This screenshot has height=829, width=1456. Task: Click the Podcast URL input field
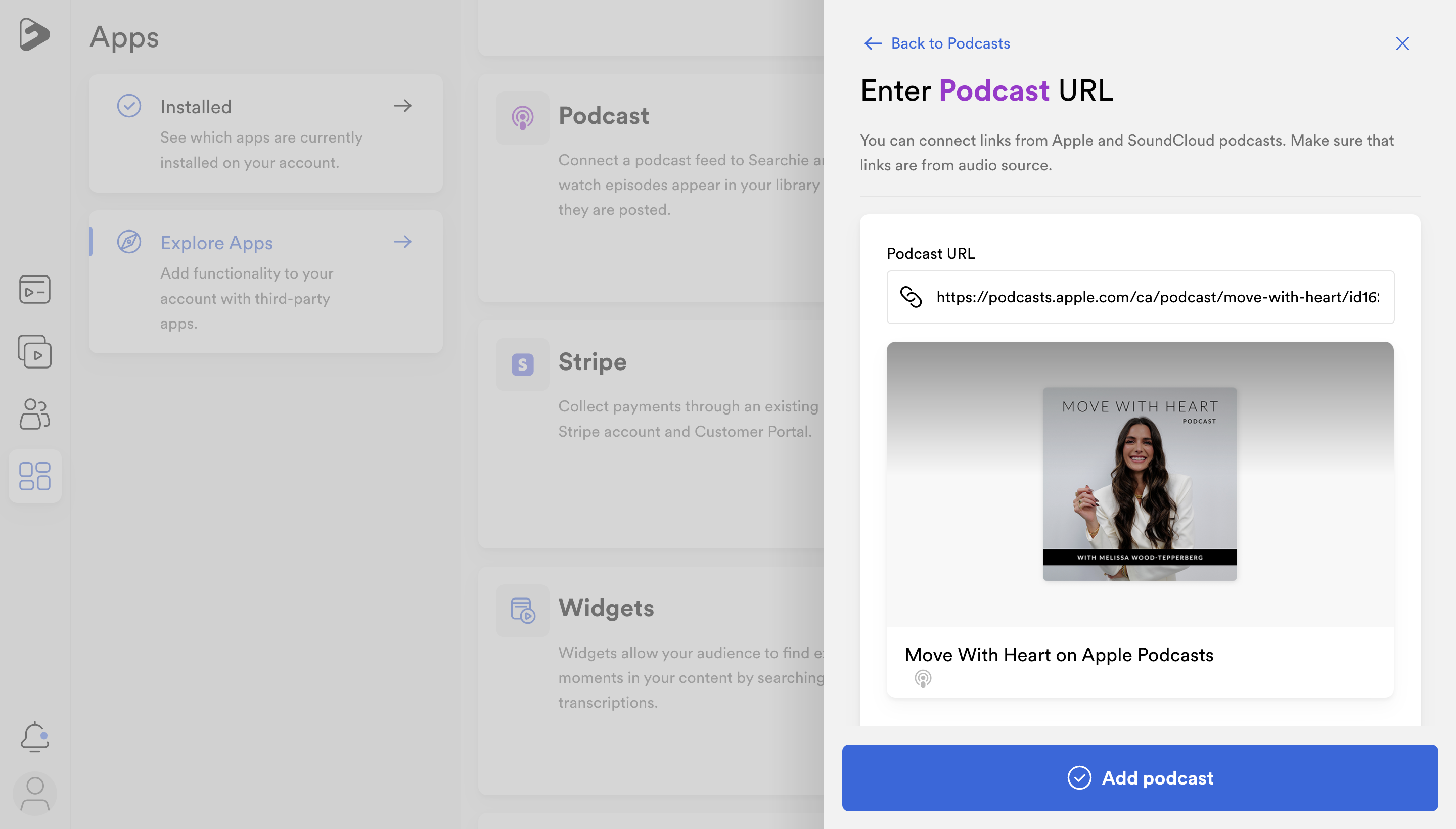click(x=1141, y=297)
